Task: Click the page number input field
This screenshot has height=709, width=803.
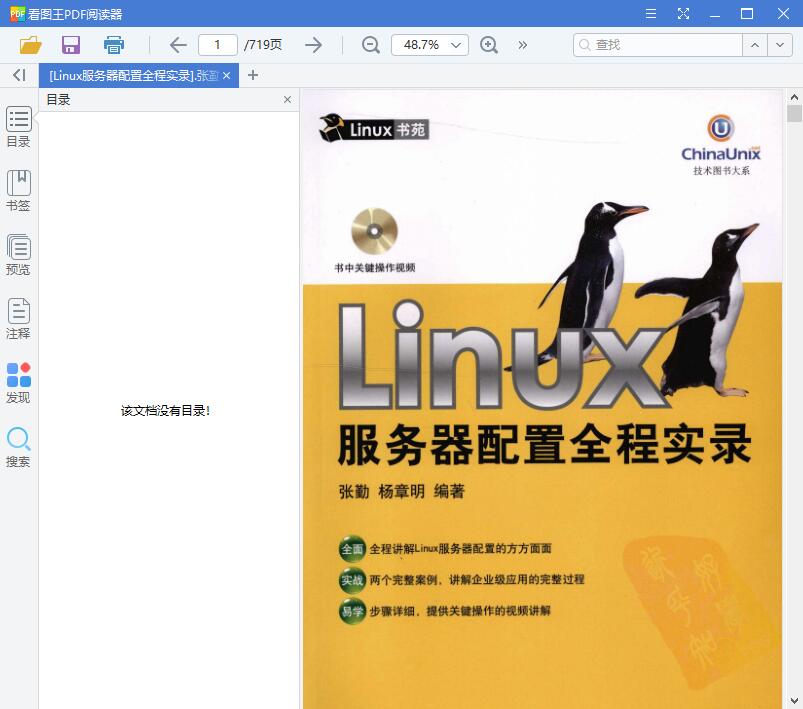Action: coord(218,45)
